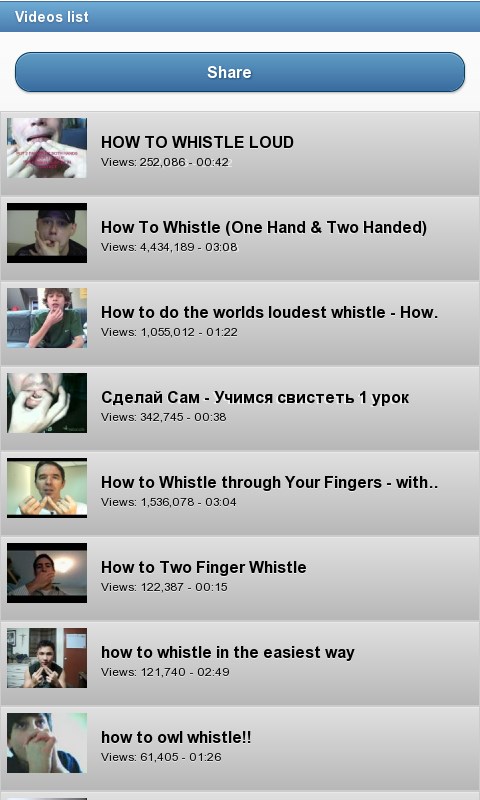Click the Views: 61,405 - 01:26 line
480x800 pixels.
pyautogui.click(x=161, y=757)
